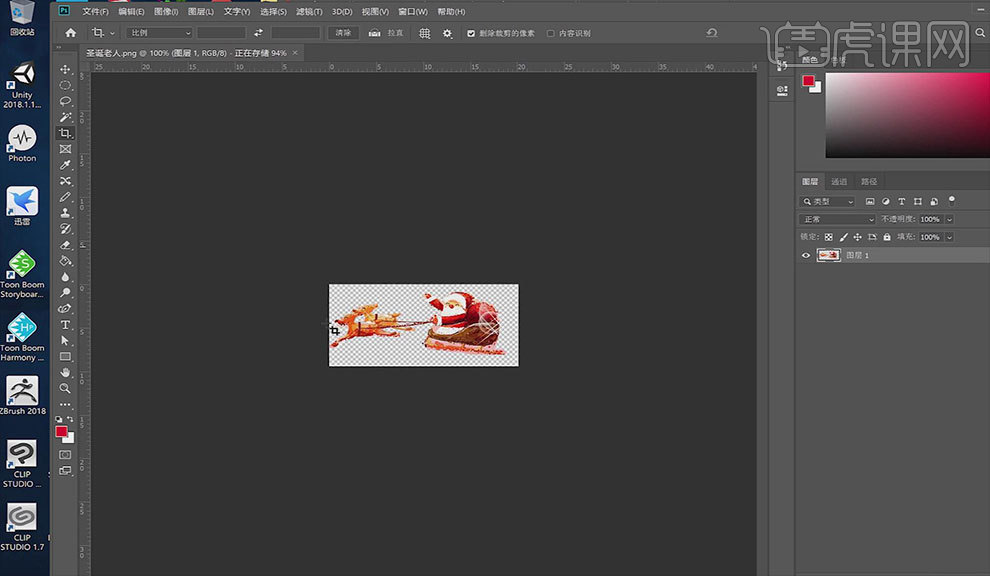
Task: Select the Blur tool
Action: (x=65, y=277)
